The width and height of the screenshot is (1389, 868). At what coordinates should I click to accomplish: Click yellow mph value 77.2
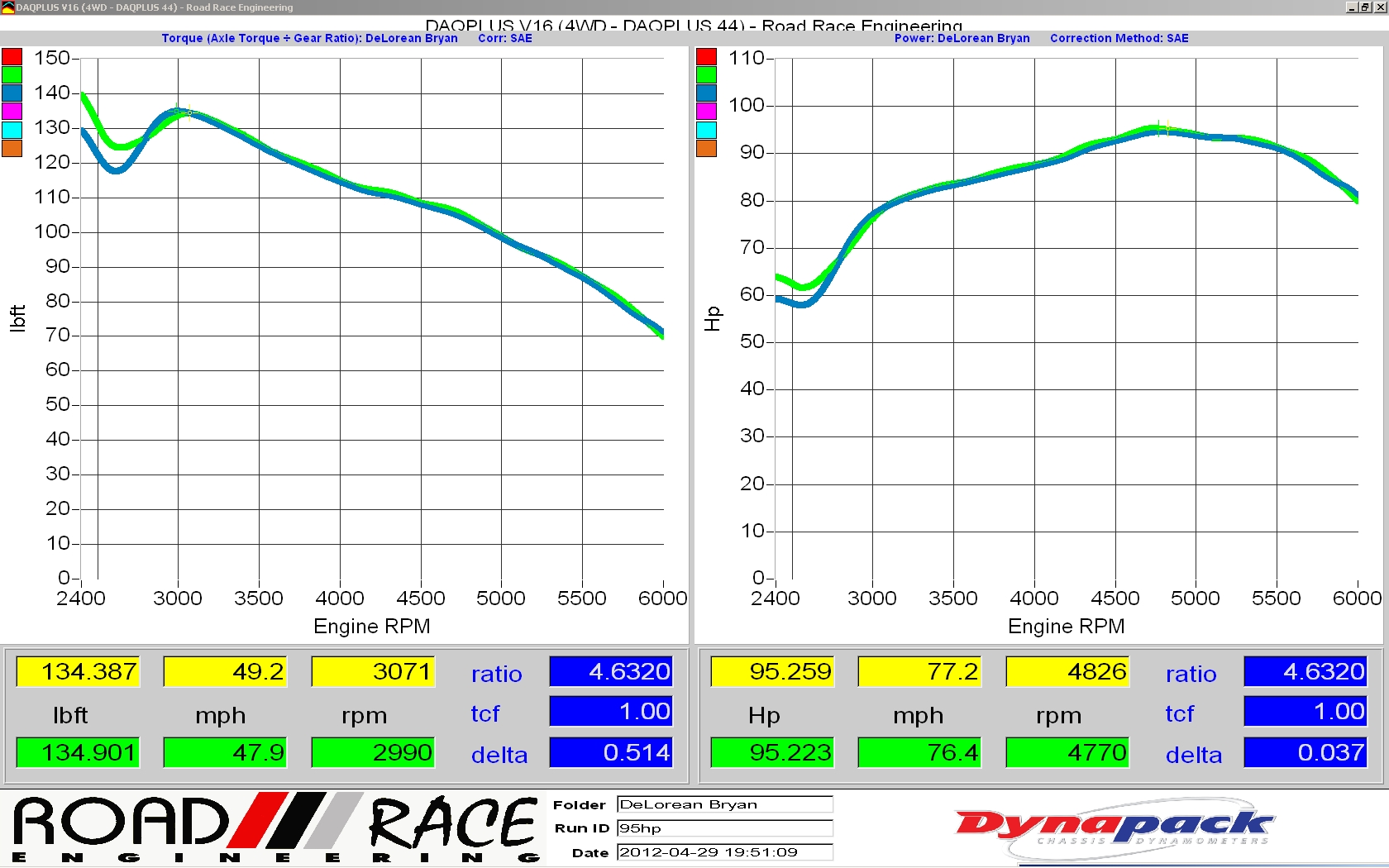(919, 671)
